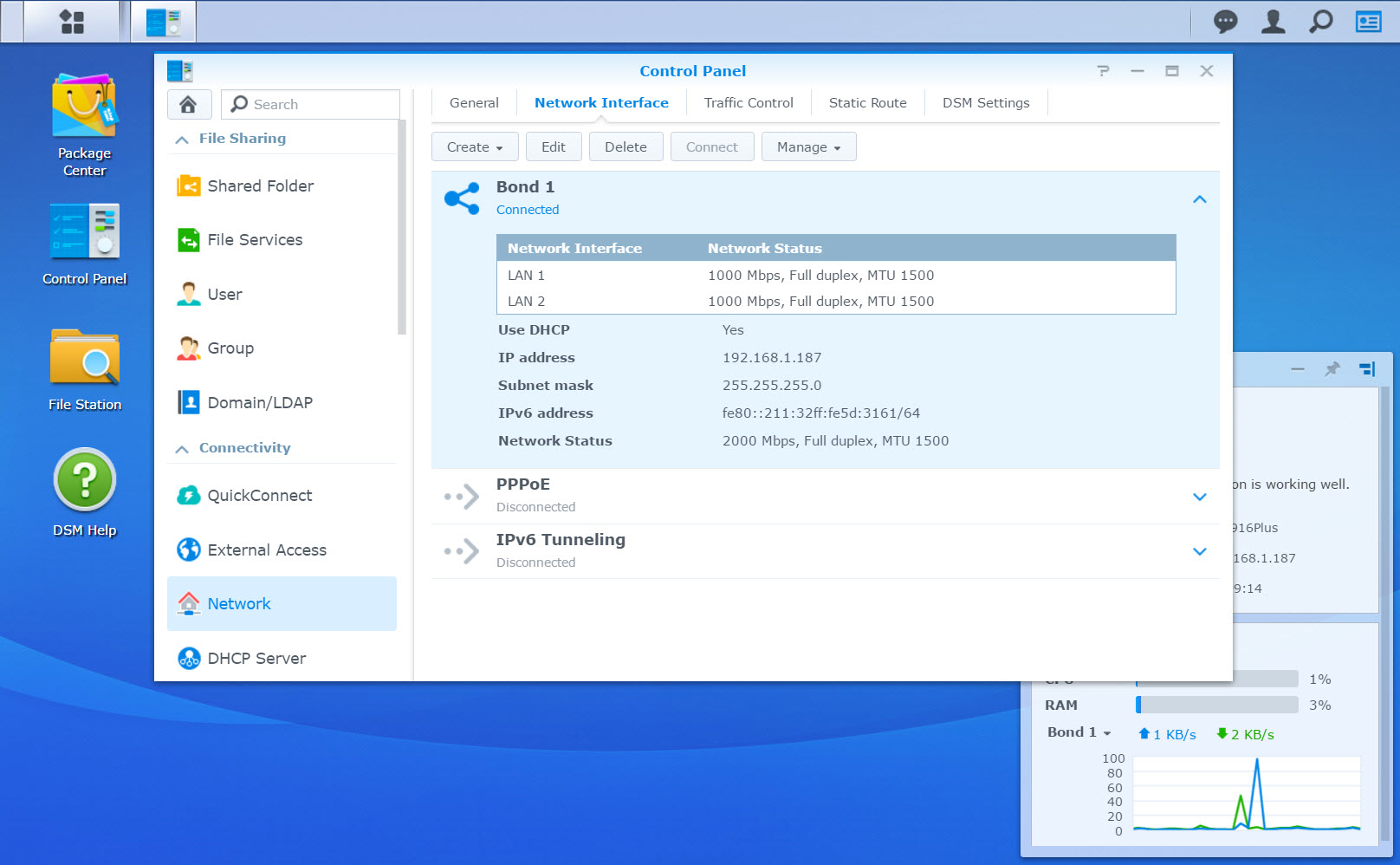This screenshot has height=865, width=1400.
Task: Select the Network Interface tab
Action: (601, 102)
